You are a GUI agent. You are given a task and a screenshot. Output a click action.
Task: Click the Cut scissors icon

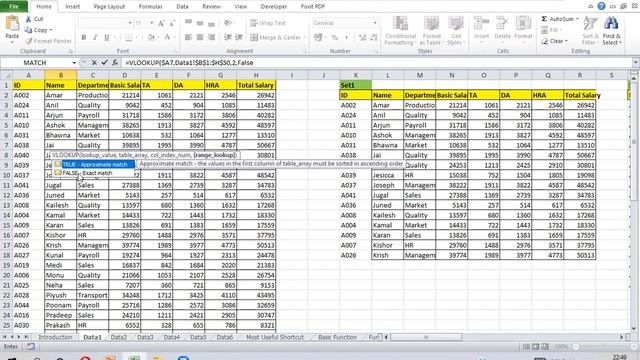pyautogui.click(x=29, y=19)
